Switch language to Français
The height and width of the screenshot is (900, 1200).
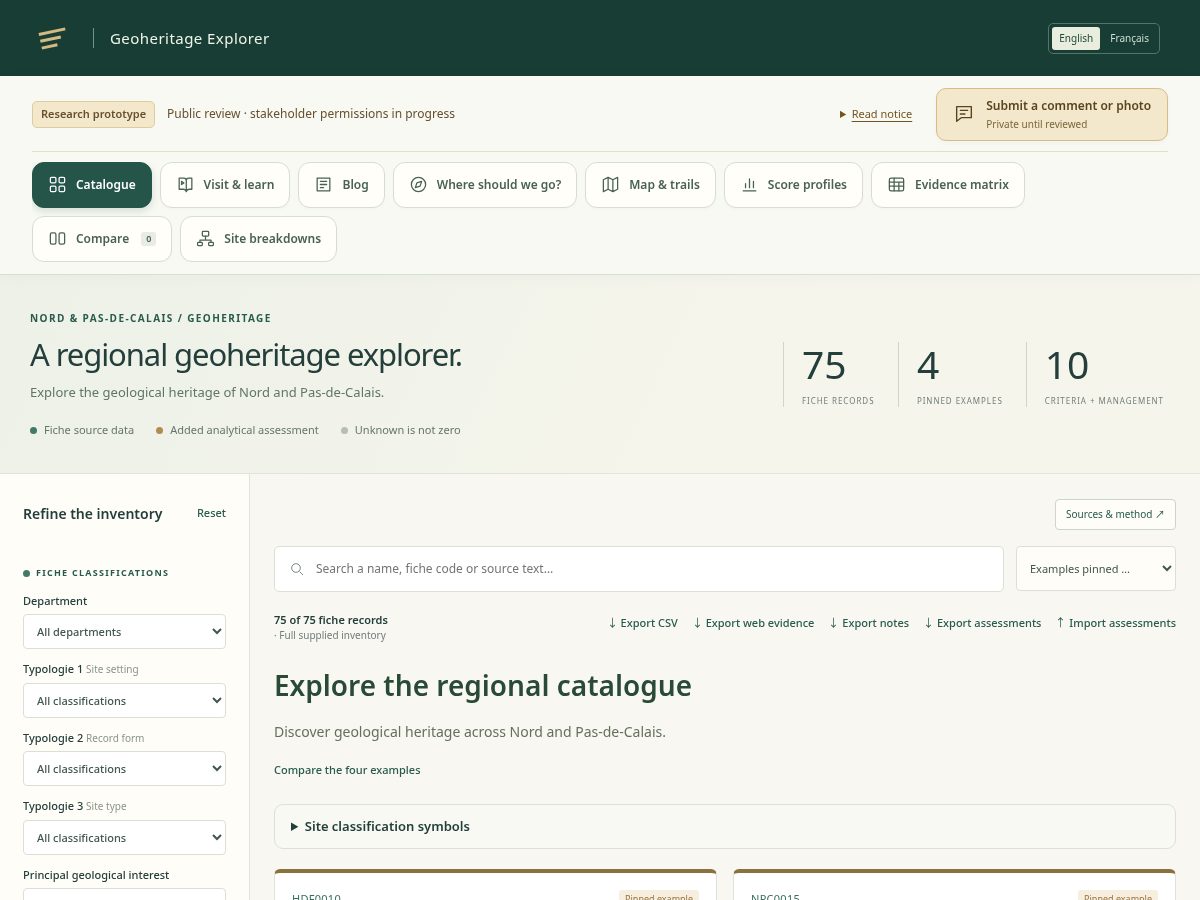coord(1129,38)
